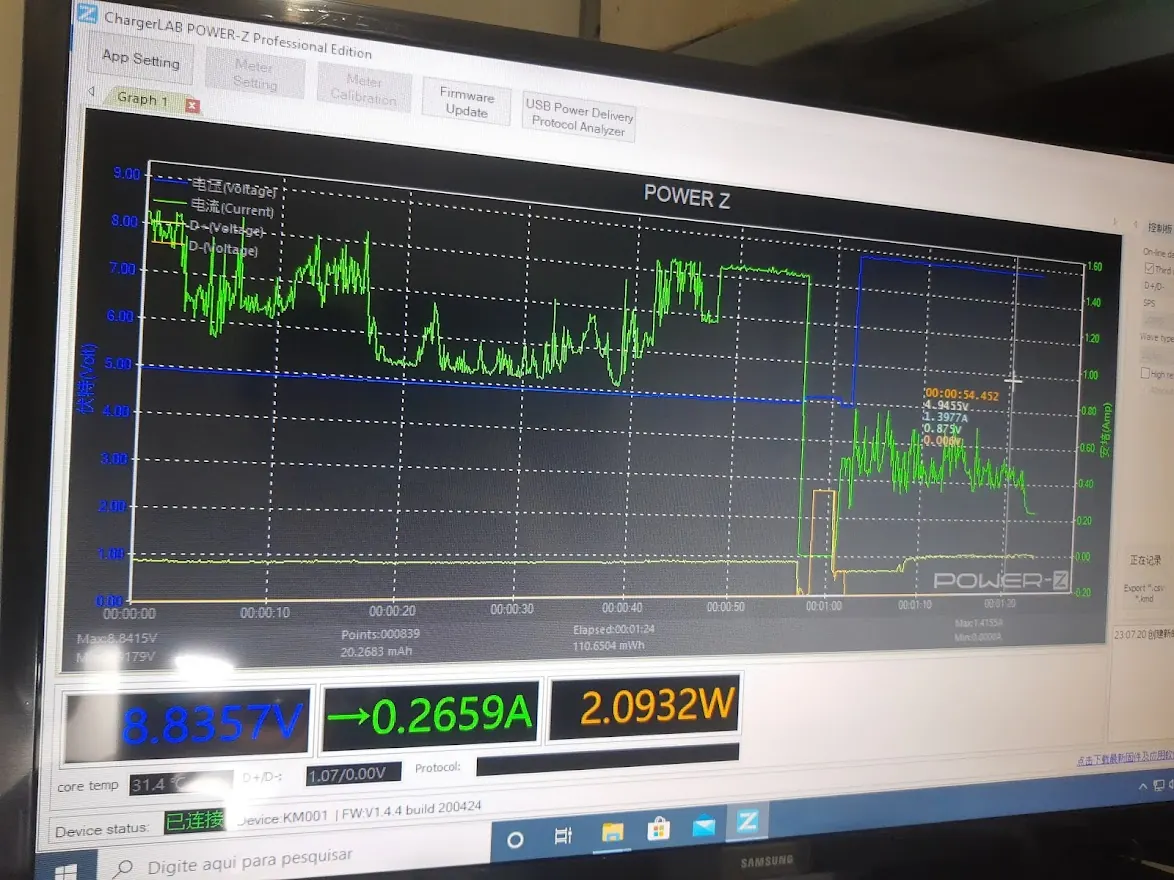
Task: Open the firmware download link at right
Action: pos(1125,759)
